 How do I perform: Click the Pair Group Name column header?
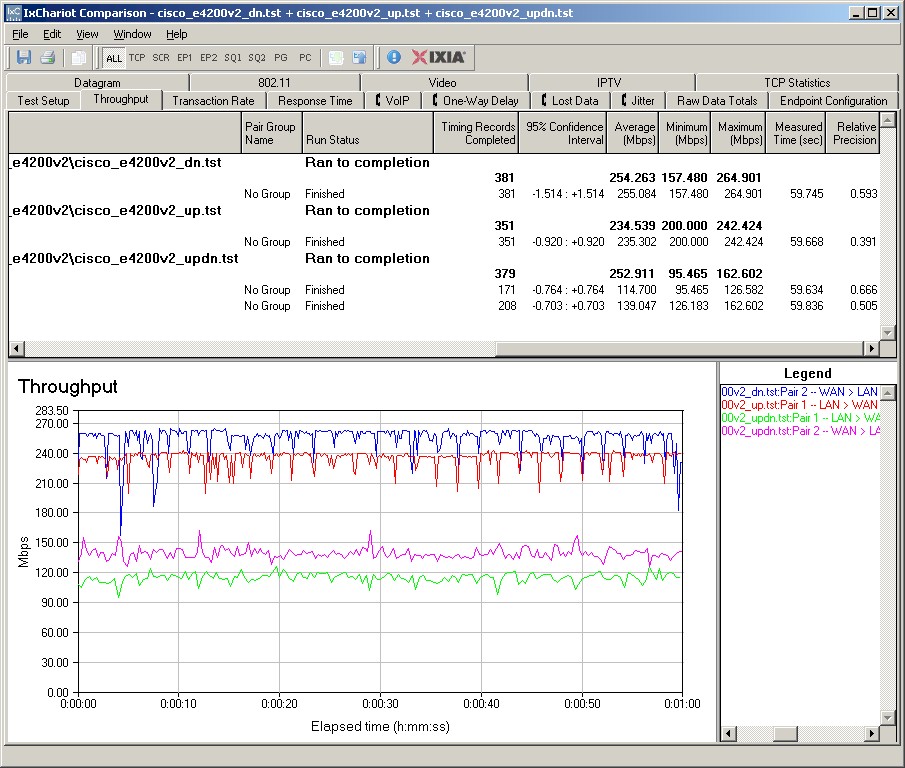tap(271, 133)
